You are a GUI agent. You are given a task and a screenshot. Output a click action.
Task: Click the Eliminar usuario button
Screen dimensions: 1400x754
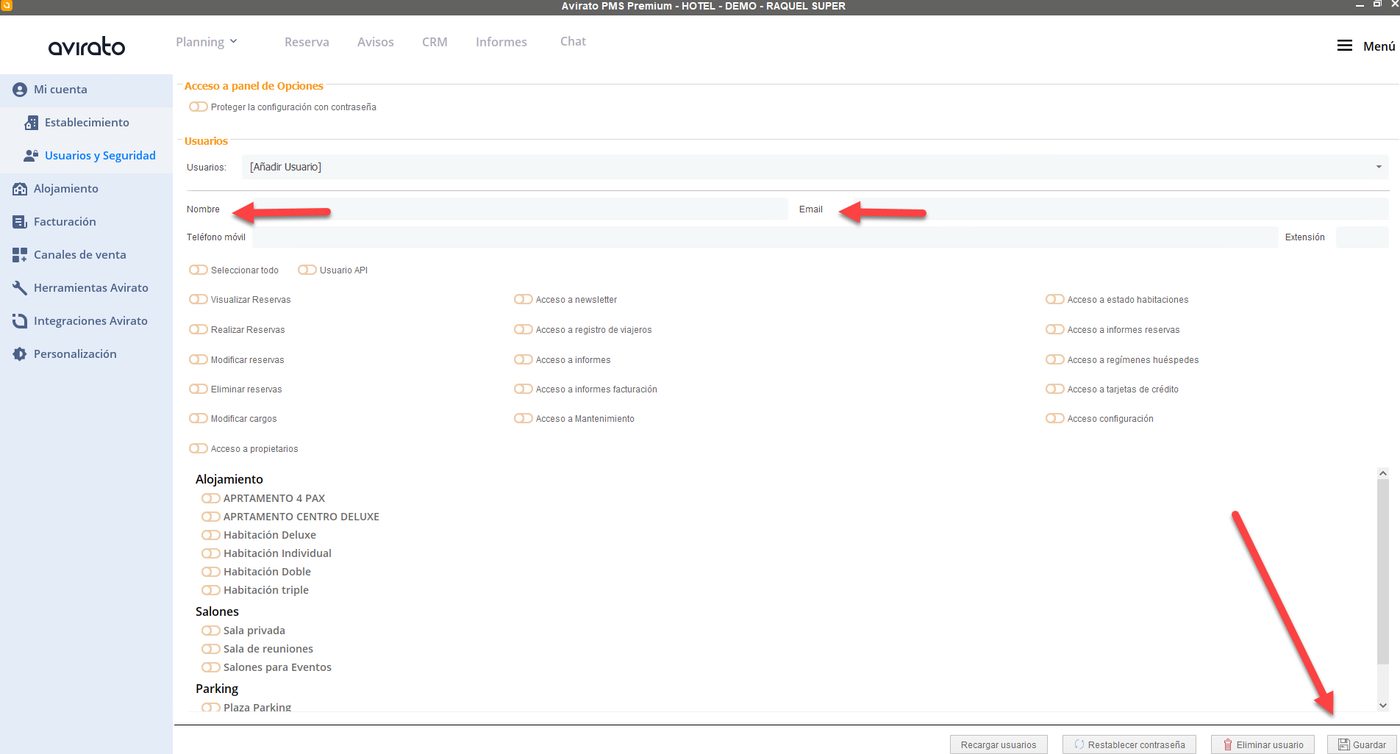click(1263, 745)
